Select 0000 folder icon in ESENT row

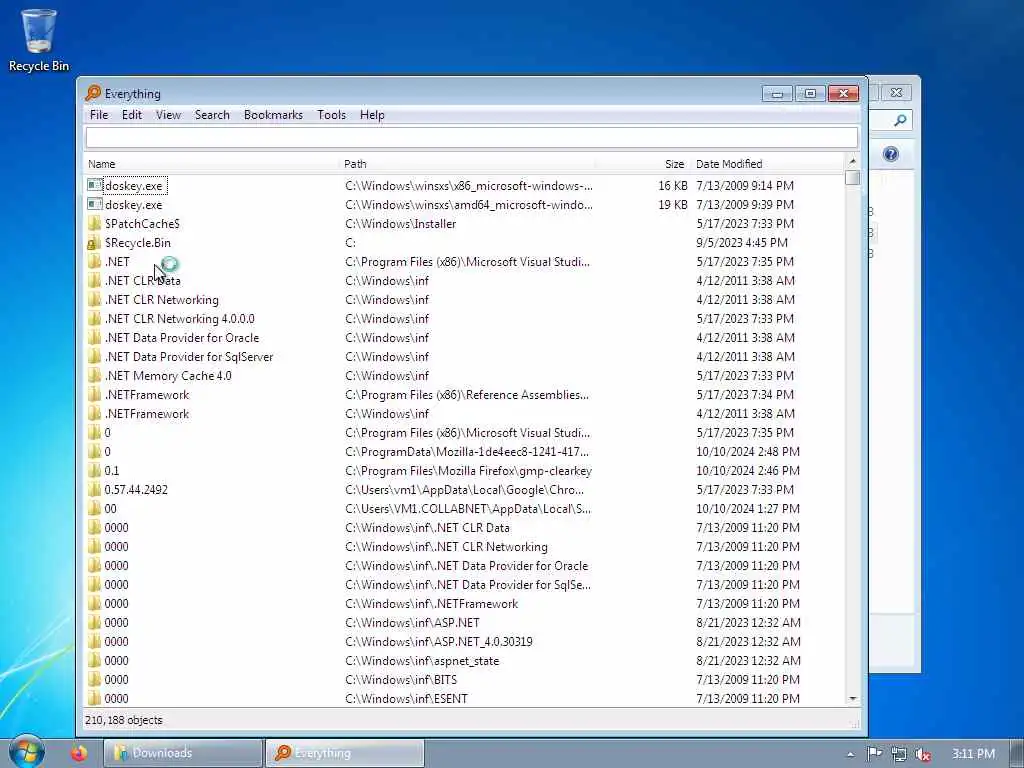pyautogui.click(x=95, y=699)
